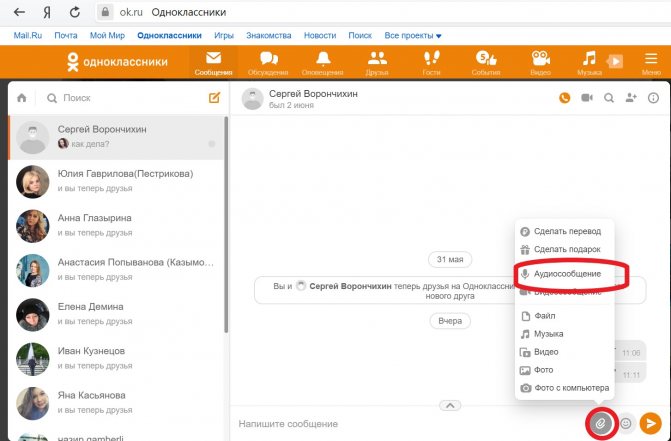Reload the page with refresh icon
The height and width of the screenshot is (441, 671).
(75, 12)
